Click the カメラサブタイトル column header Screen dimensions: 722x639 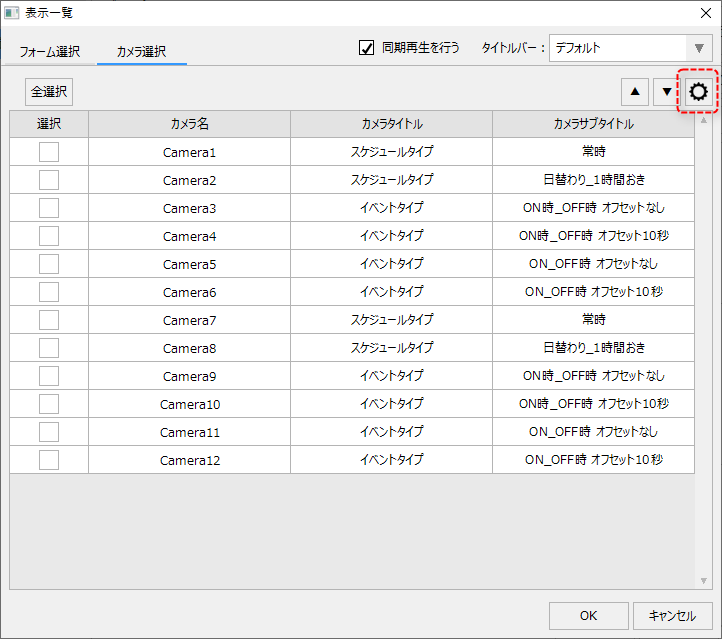[x=593, y=124]
